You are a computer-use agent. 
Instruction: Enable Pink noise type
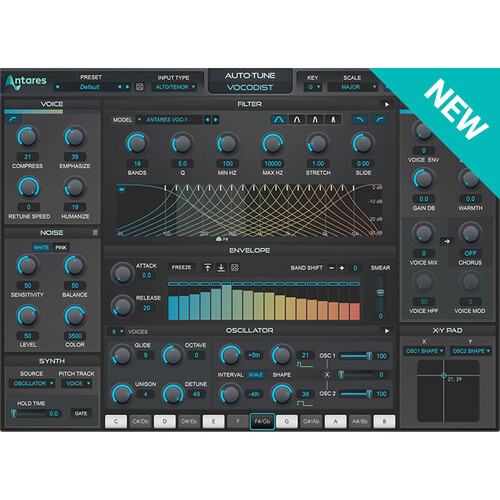[61, 247]
